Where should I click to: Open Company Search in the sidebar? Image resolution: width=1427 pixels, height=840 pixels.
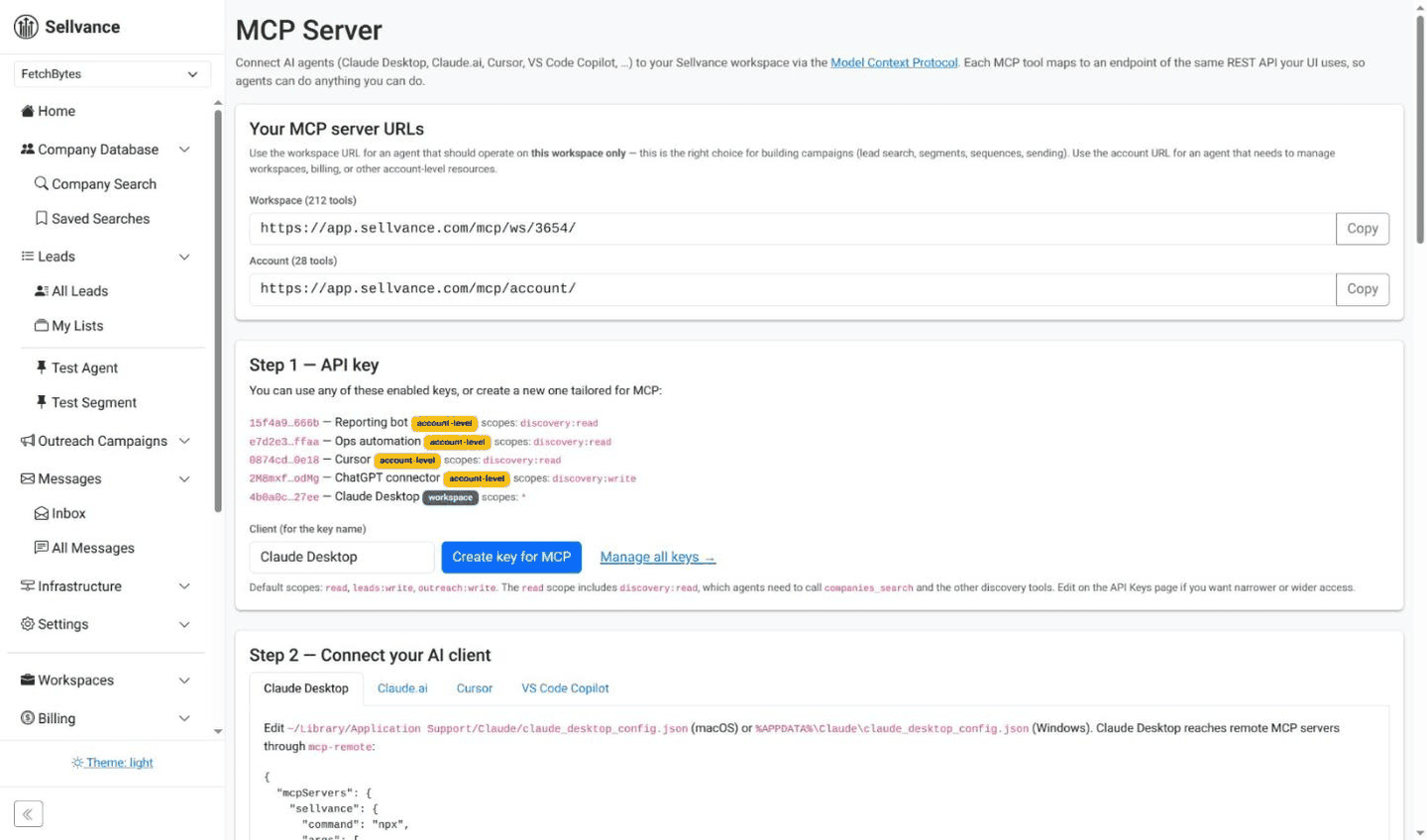(x=104, y=184)
